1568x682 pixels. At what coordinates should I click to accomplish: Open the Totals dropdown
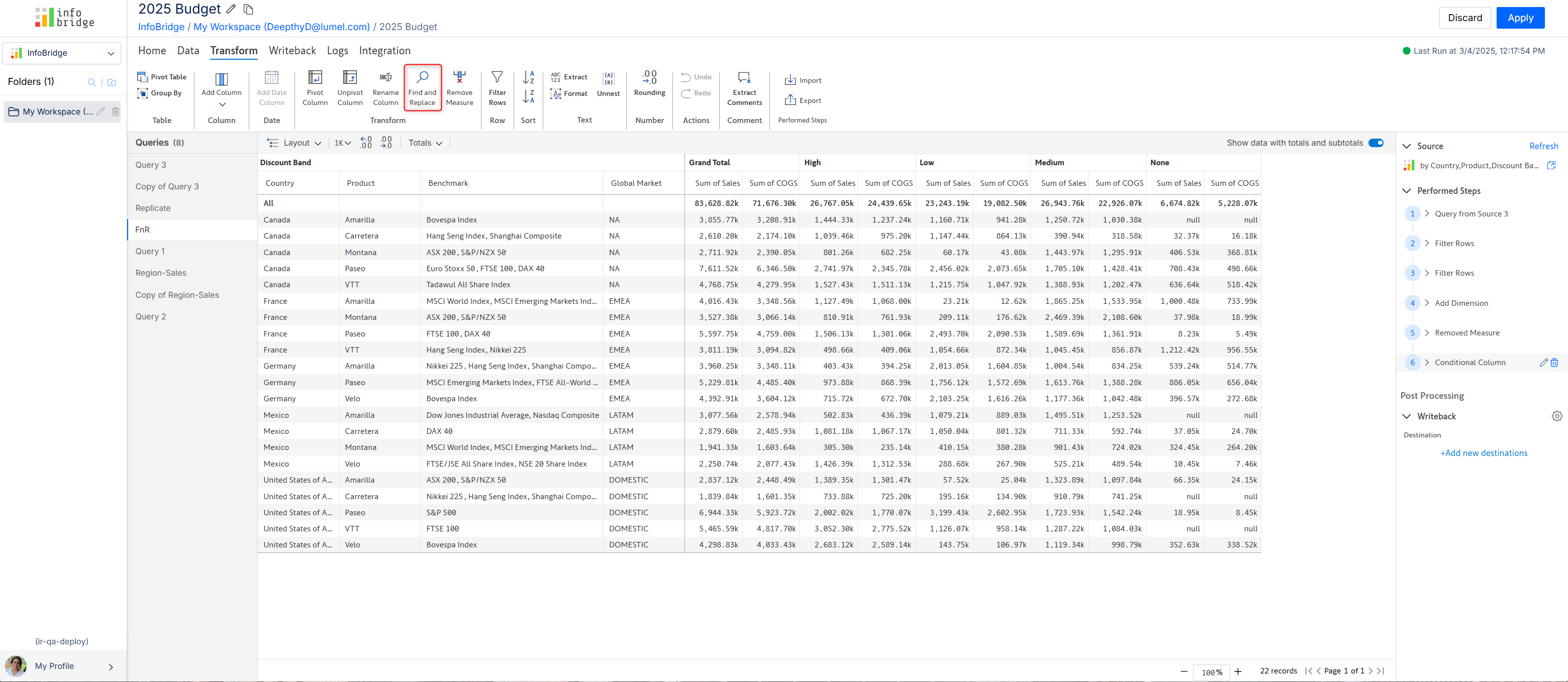(424, 143)
